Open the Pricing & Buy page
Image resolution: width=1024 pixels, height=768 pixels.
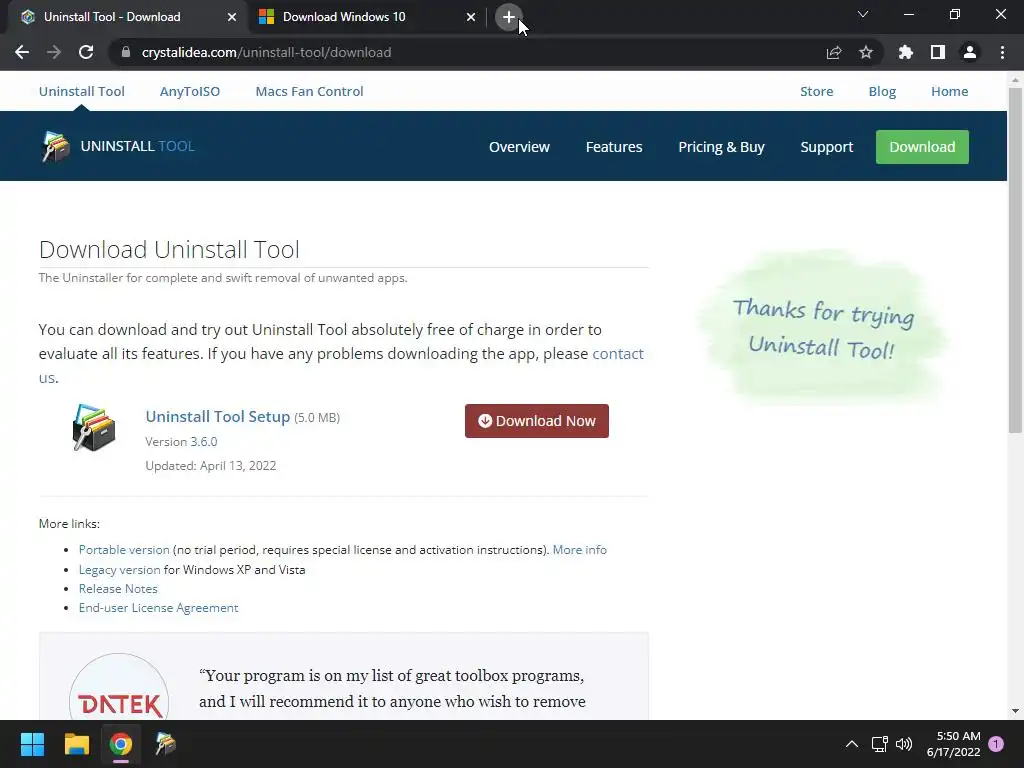tap(721, 147)
